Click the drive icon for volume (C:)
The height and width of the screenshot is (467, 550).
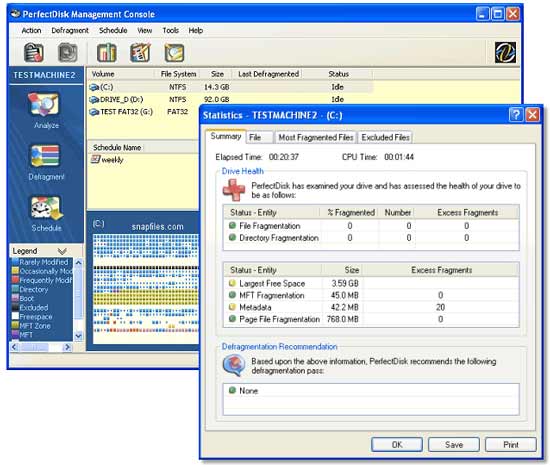point(94,87)
